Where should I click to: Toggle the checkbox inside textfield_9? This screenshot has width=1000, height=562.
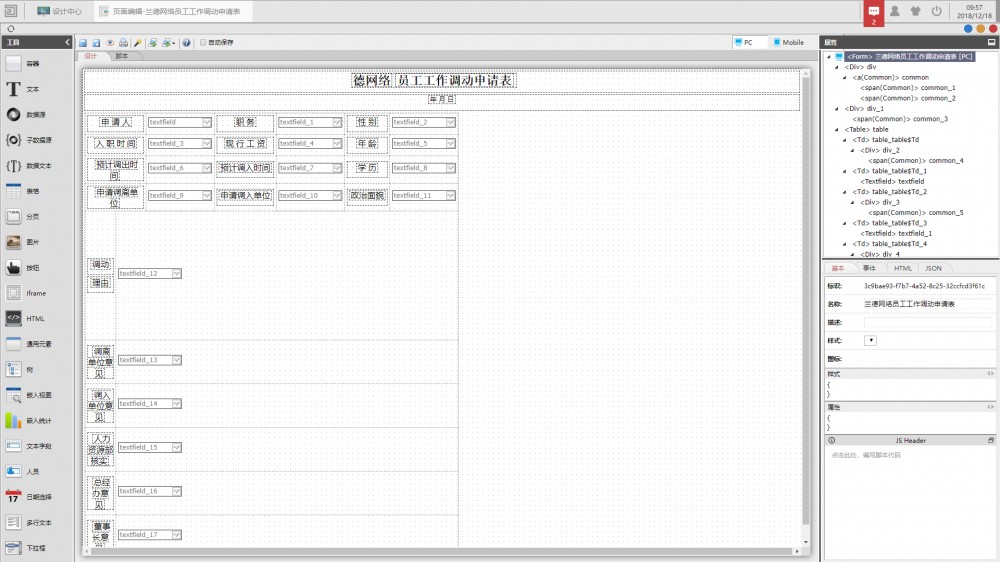(206, 195)
